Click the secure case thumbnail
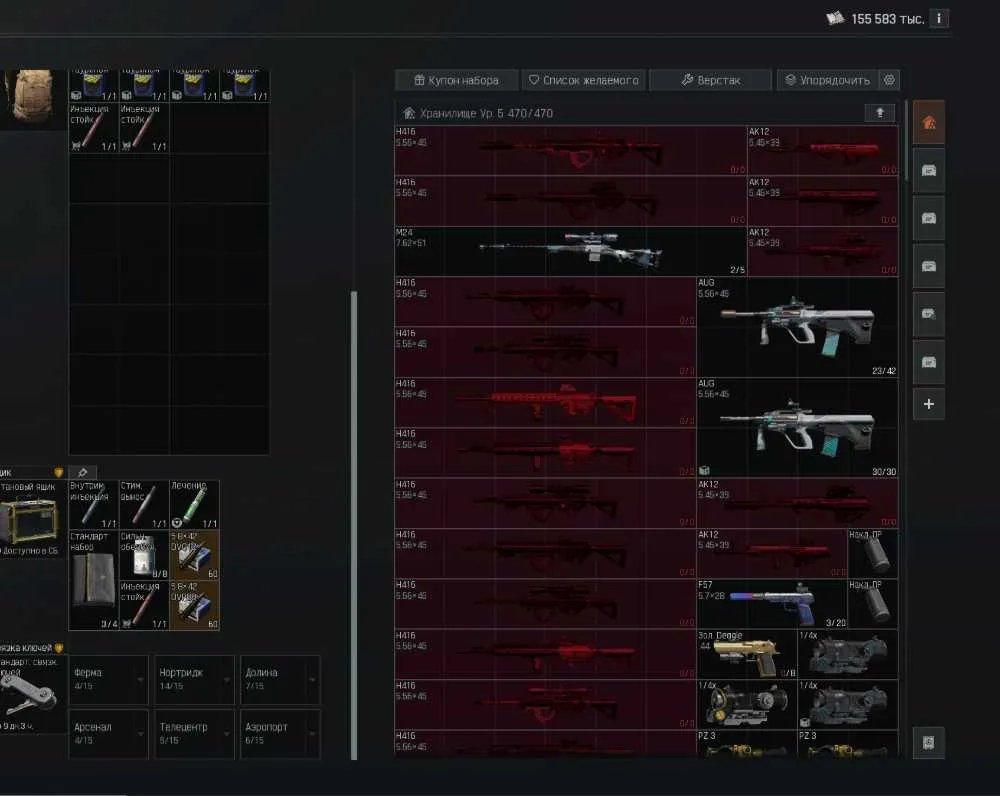 point(29,520)
